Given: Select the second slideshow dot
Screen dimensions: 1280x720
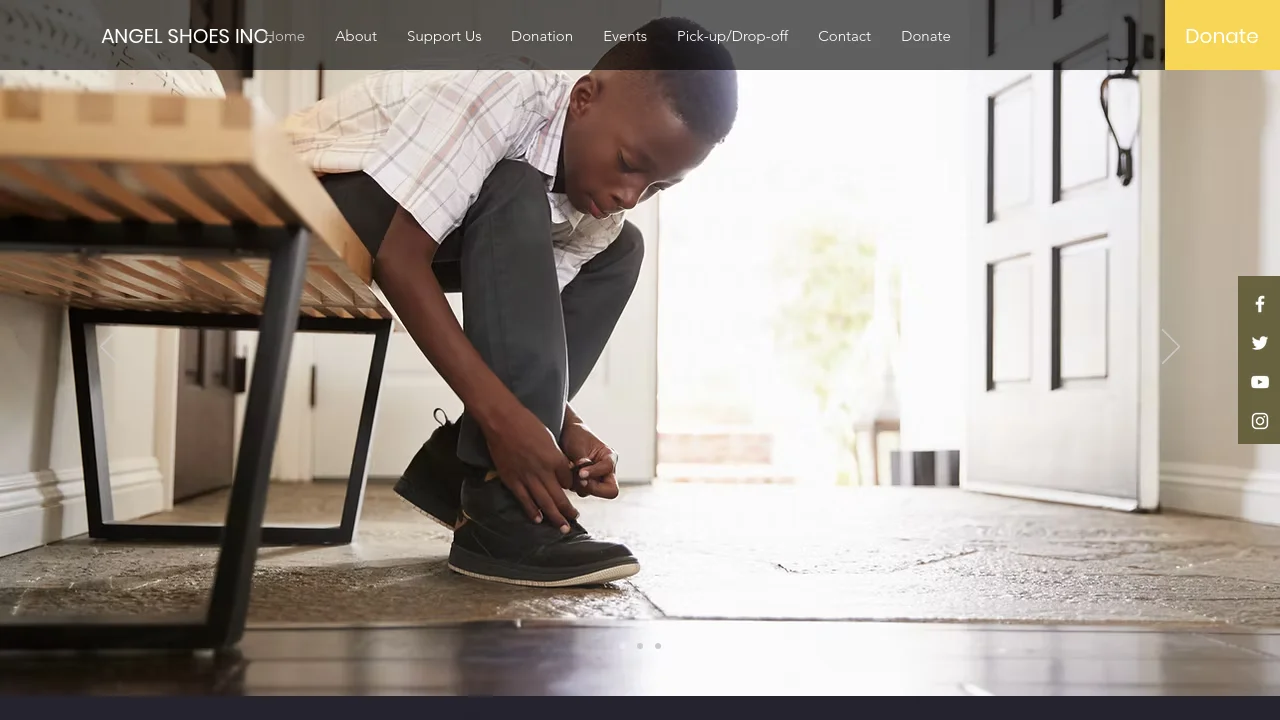Looking at the screenshot, I should point(640,646).
